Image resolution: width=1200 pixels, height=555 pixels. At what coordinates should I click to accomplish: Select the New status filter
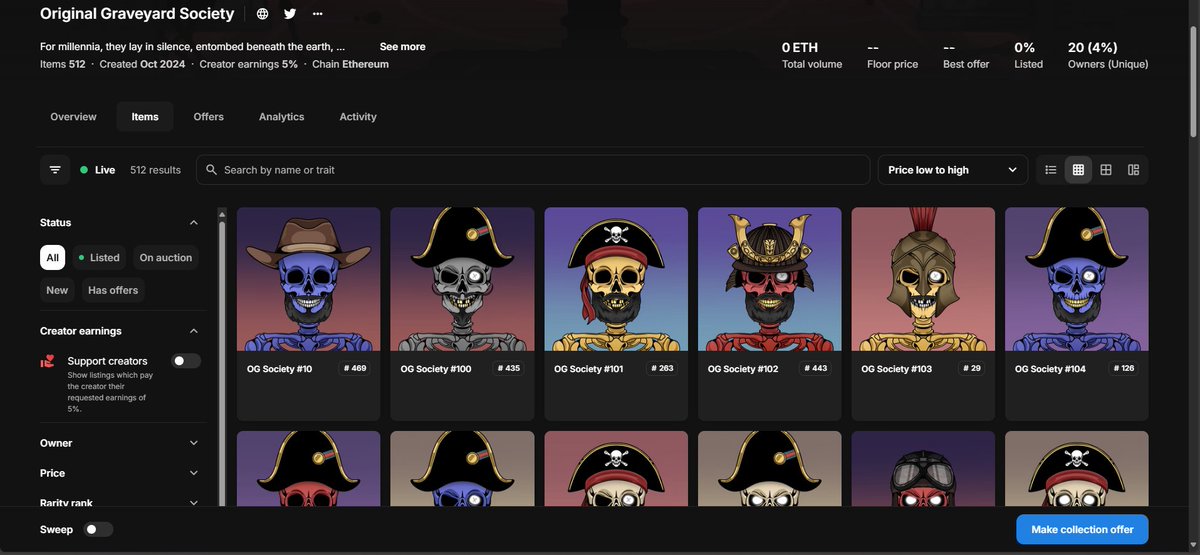click(x=57, y=290)
